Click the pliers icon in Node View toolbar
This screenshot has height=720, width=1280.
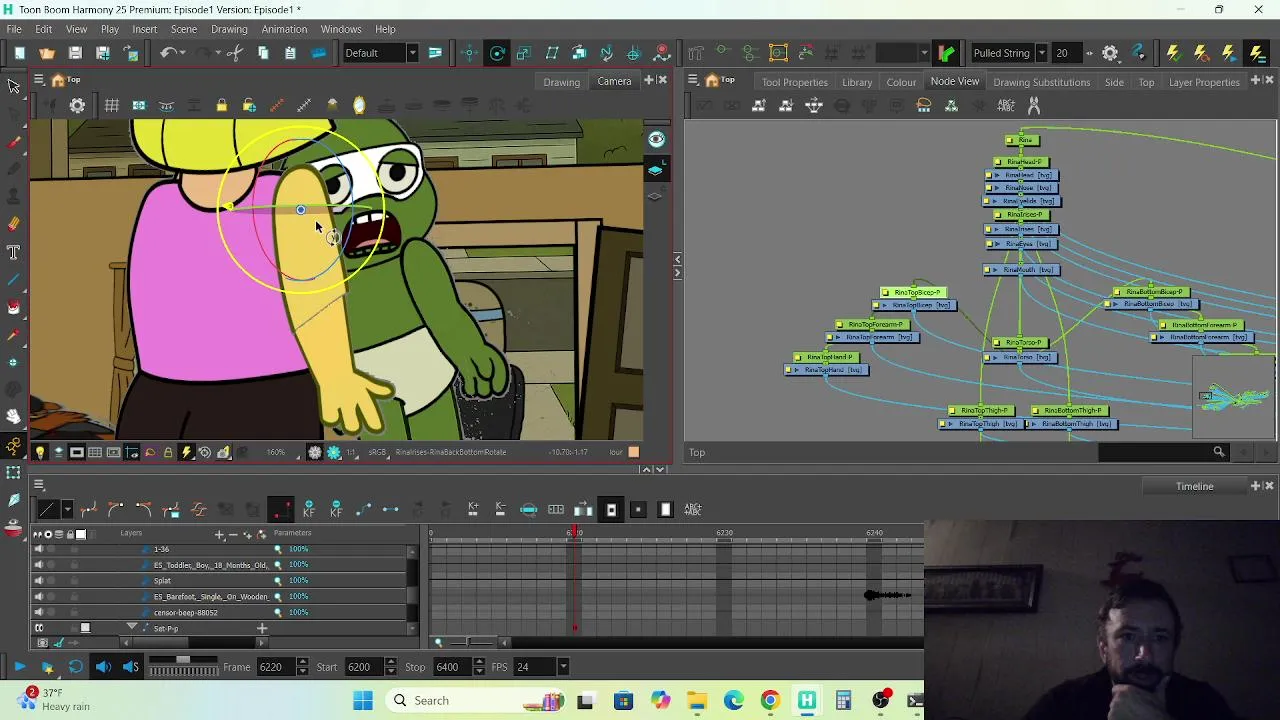1034,105
